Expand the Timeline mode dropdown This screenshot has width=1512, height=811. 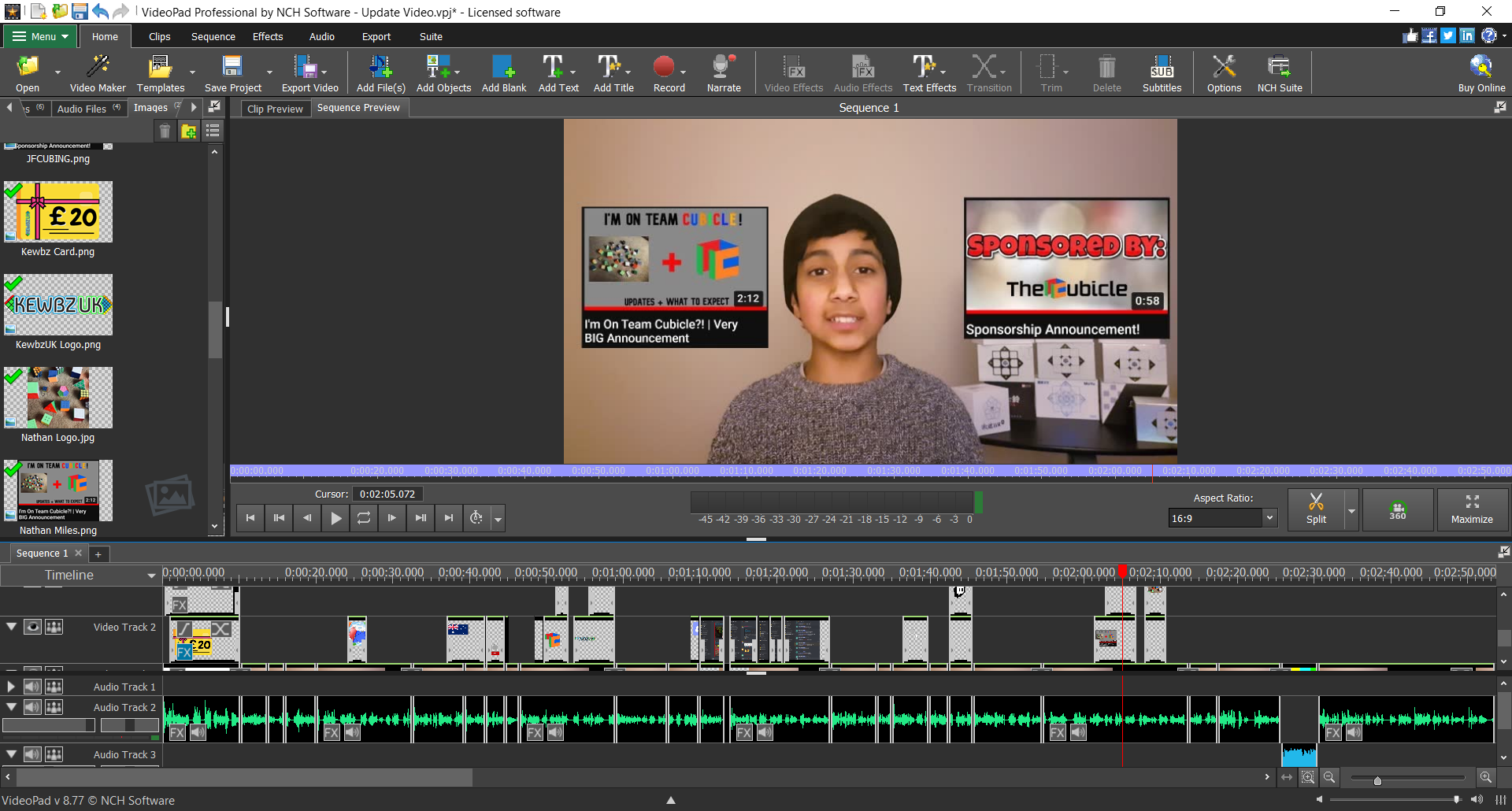click(x=151, y=576)
